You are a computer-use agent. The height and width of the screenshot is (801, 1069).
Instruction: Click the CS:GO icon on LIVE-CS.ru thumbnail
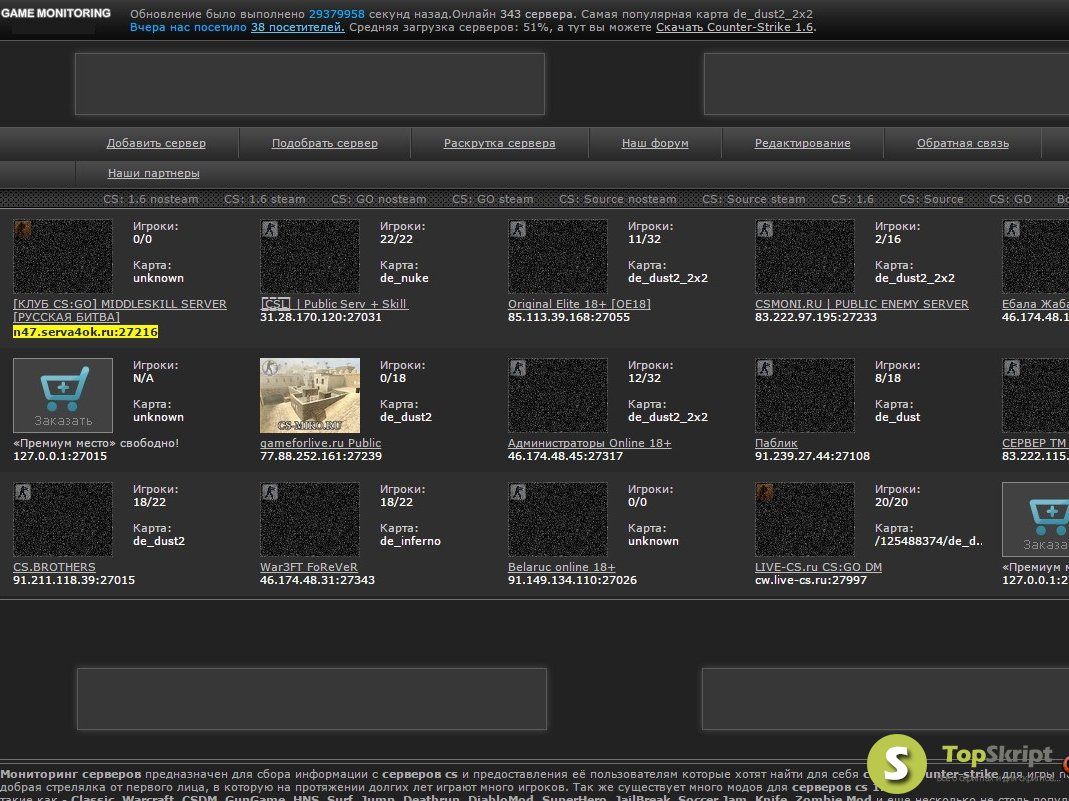pos(765,492)
